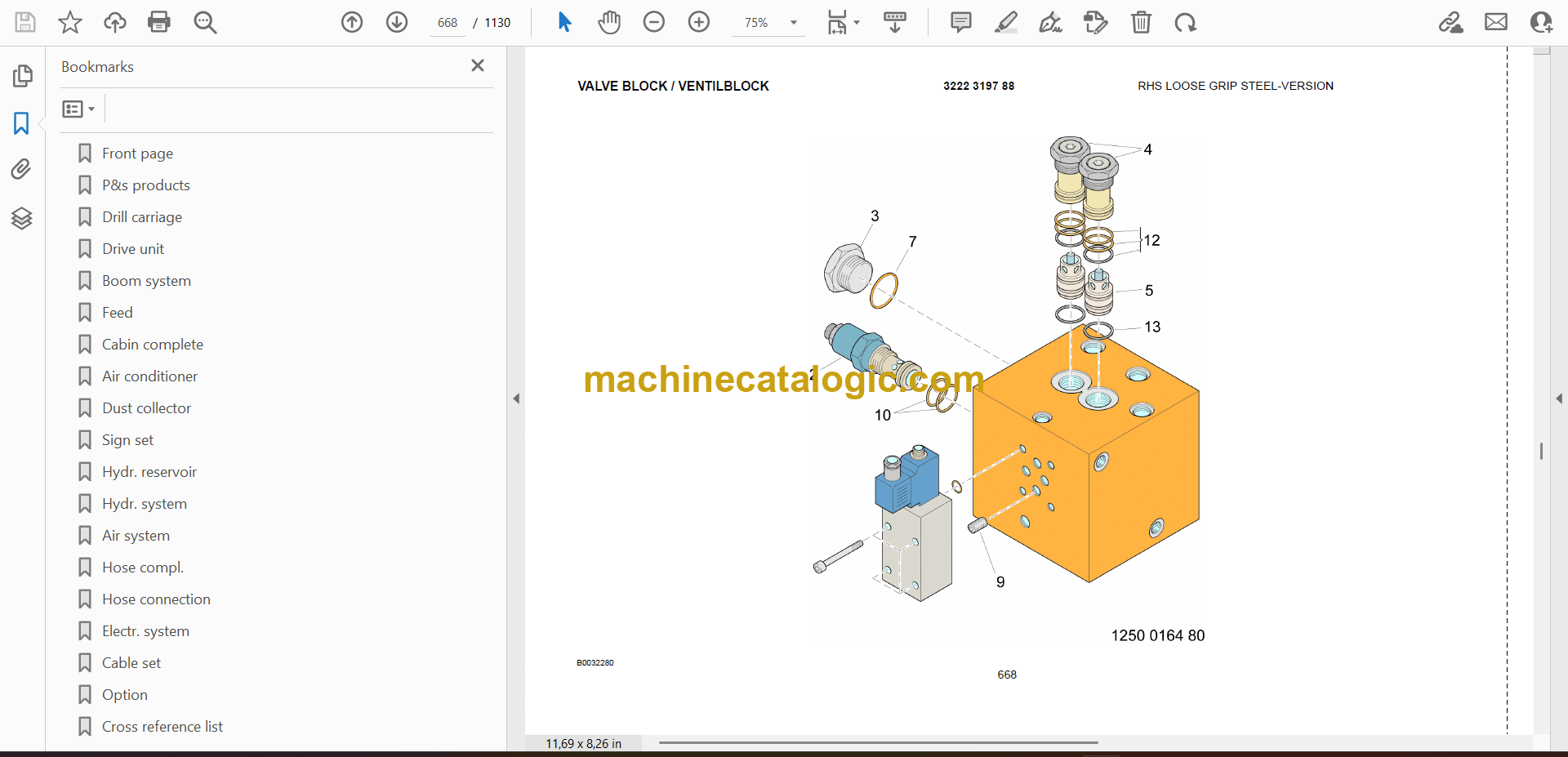Toggle the Bookmarks panel icon
The width and height of the screenshot is (1568, 757).
(x=21, y=123)
